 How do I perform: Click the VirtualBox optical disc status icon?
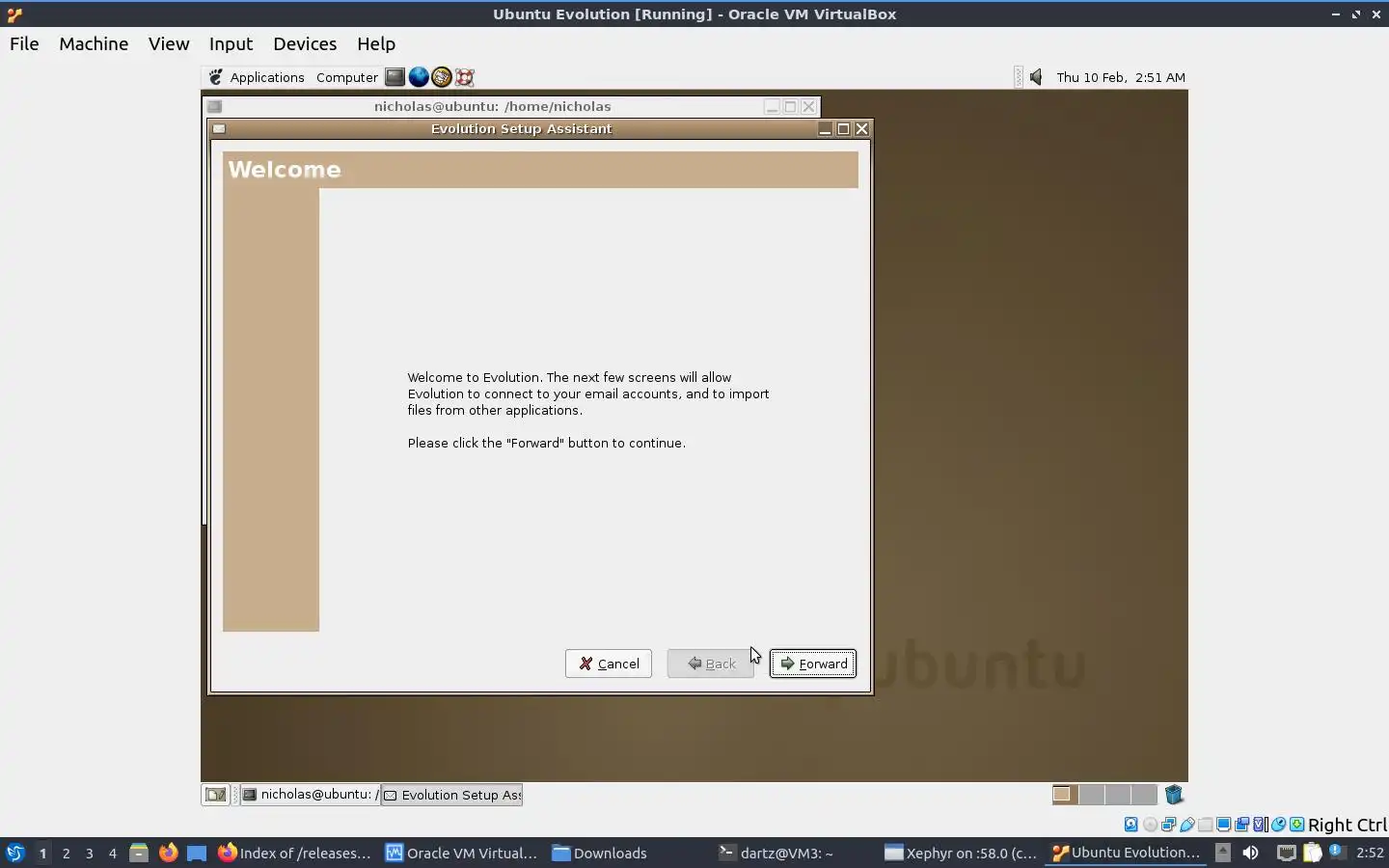pyautogui.click(x=1150, y=825)
